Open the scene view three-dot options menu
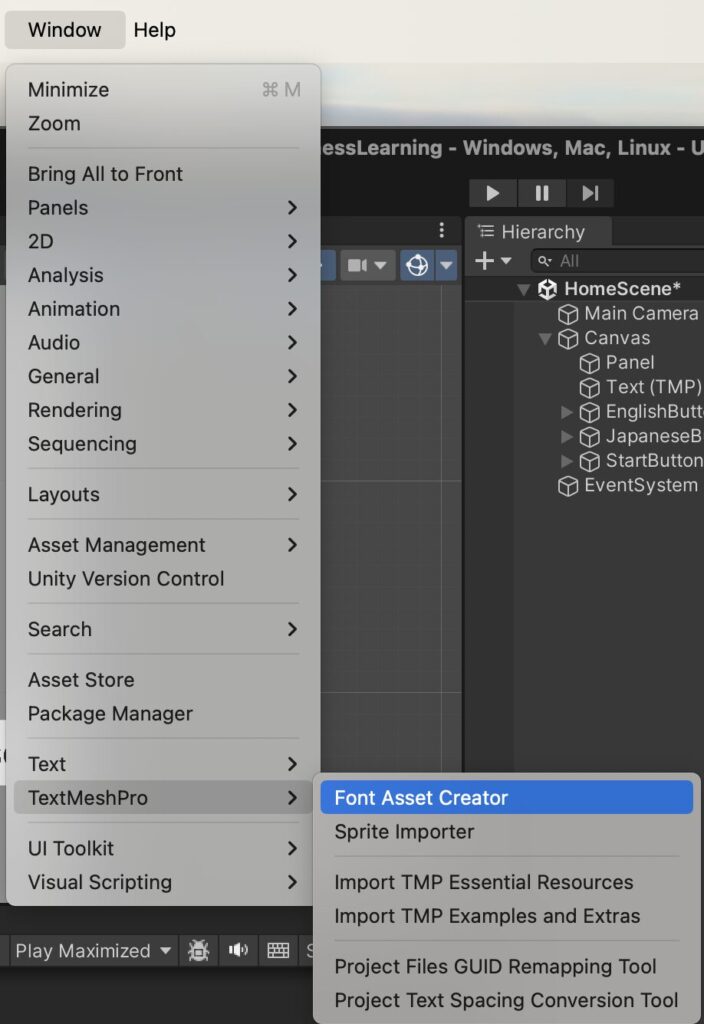 point(441,231)
